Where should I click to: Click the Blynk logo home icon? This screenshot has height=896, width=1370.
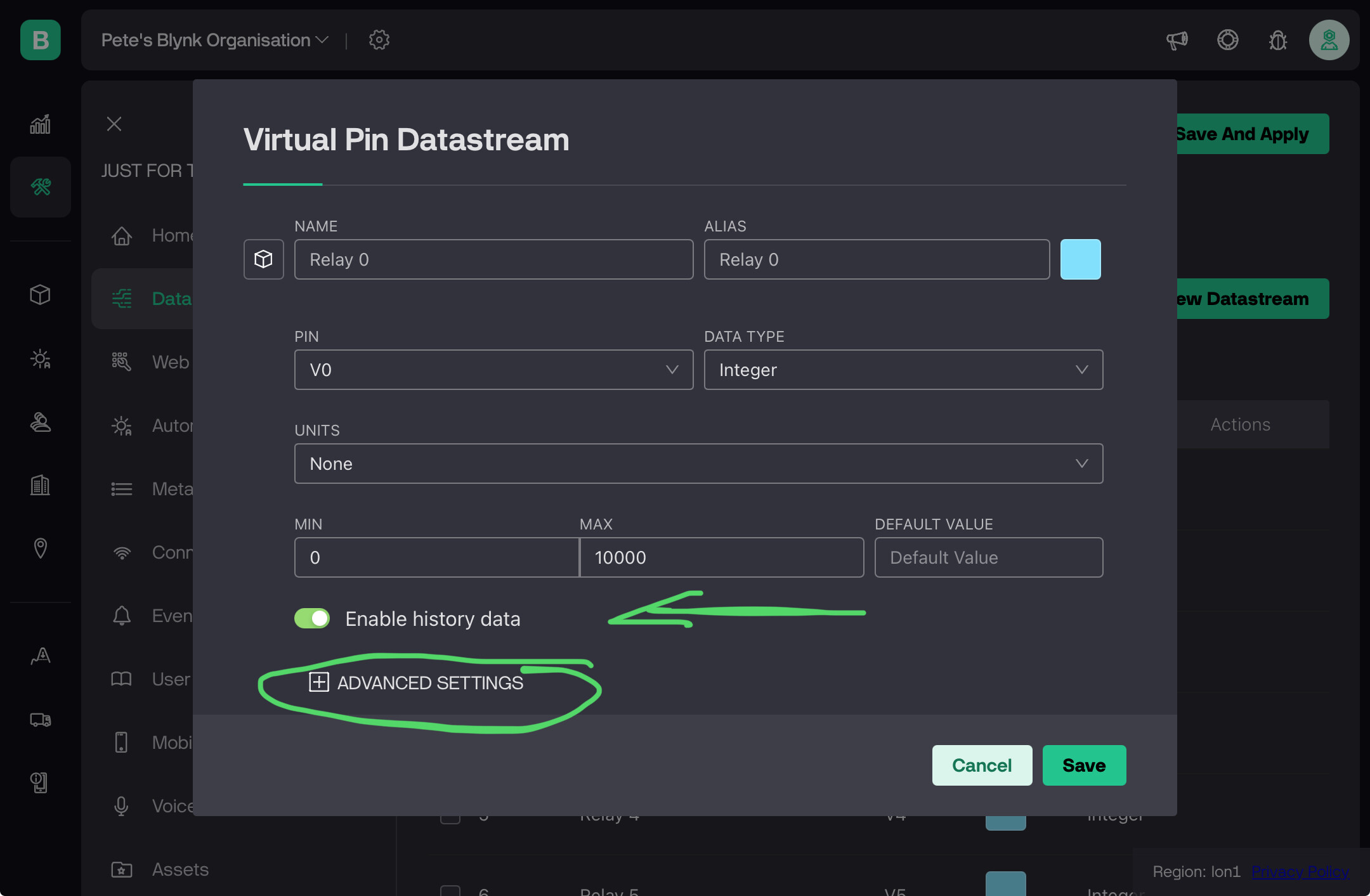coord(41,40)
